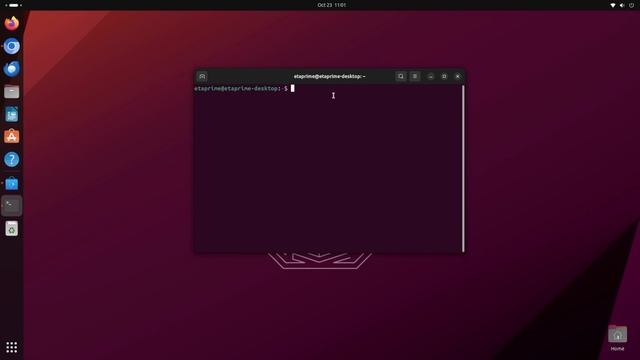640x360 pixels.
Task: Open new tab button in terminal header
Action: pos(202,76)
